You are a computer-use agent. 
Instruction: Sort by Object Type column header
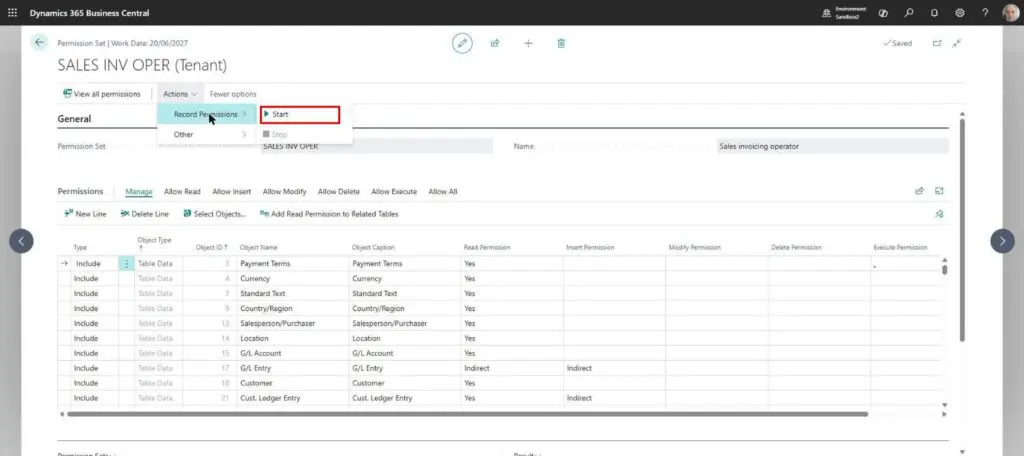coord(154,243)
